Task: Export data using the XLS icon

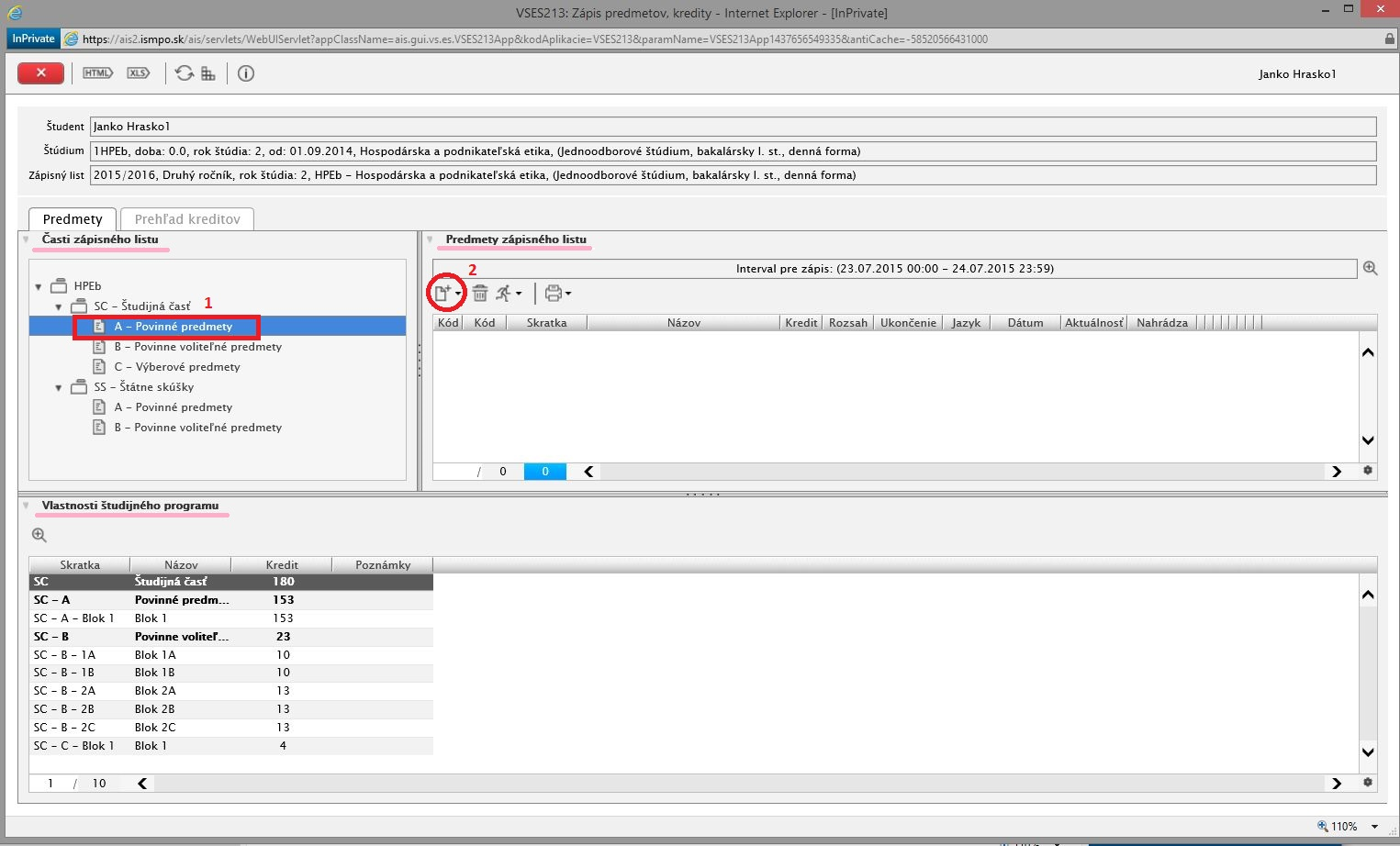Action: click(x=139, y=73)
